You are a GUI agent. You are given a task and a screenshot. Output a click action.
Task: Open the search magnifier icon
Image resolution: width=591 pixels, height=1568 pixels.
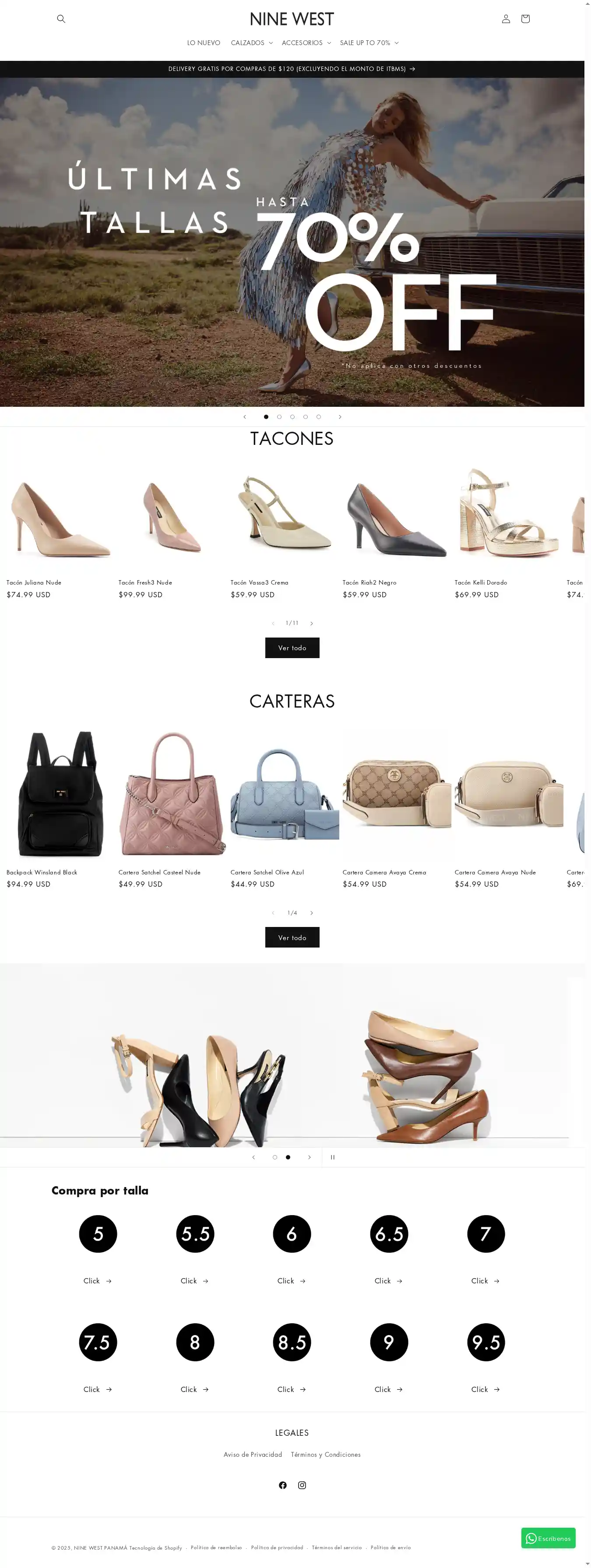pos(61,19)
